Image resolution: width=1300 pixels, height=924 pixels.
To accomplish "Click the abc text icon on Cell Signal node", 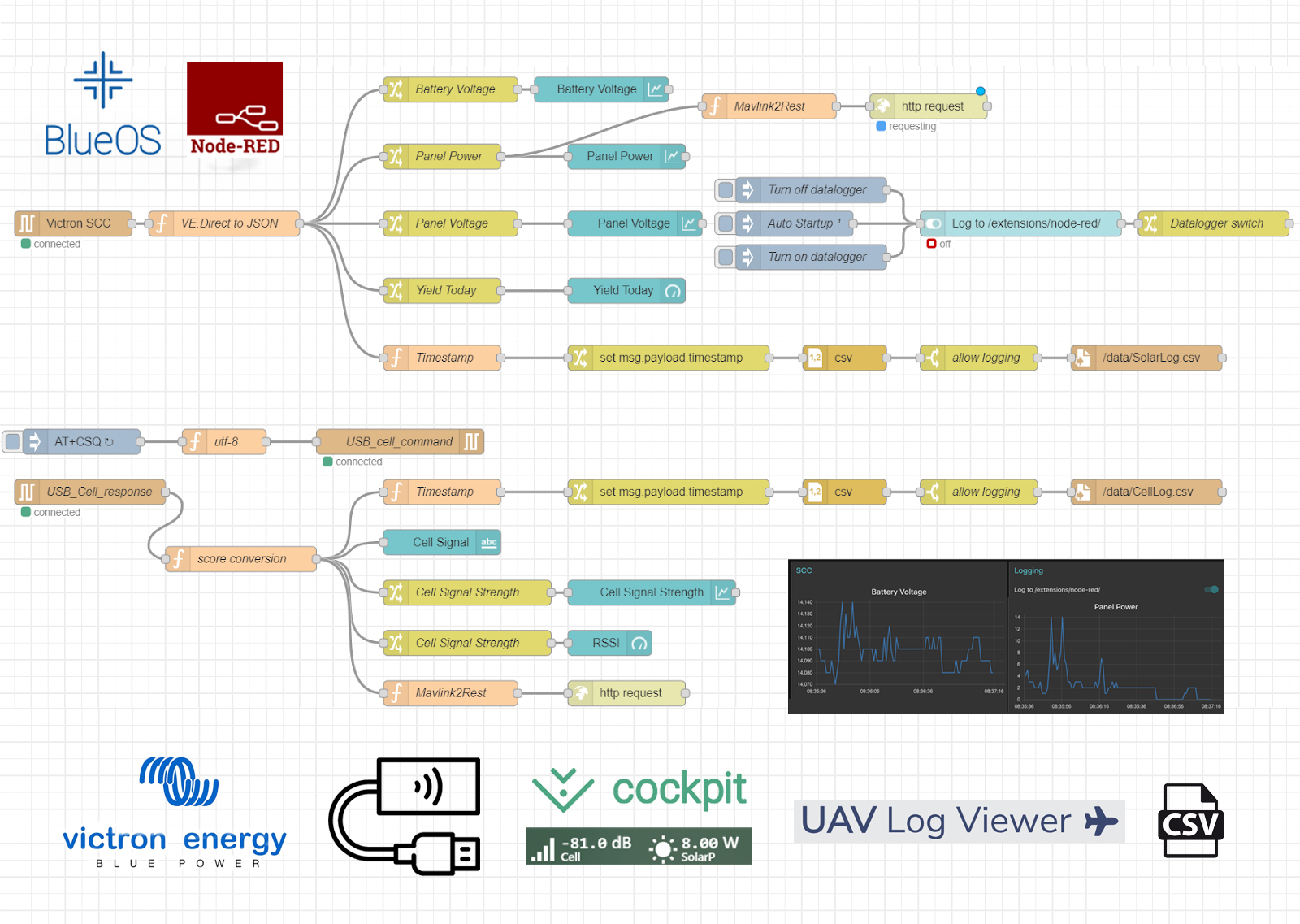I will coord(488,543).
